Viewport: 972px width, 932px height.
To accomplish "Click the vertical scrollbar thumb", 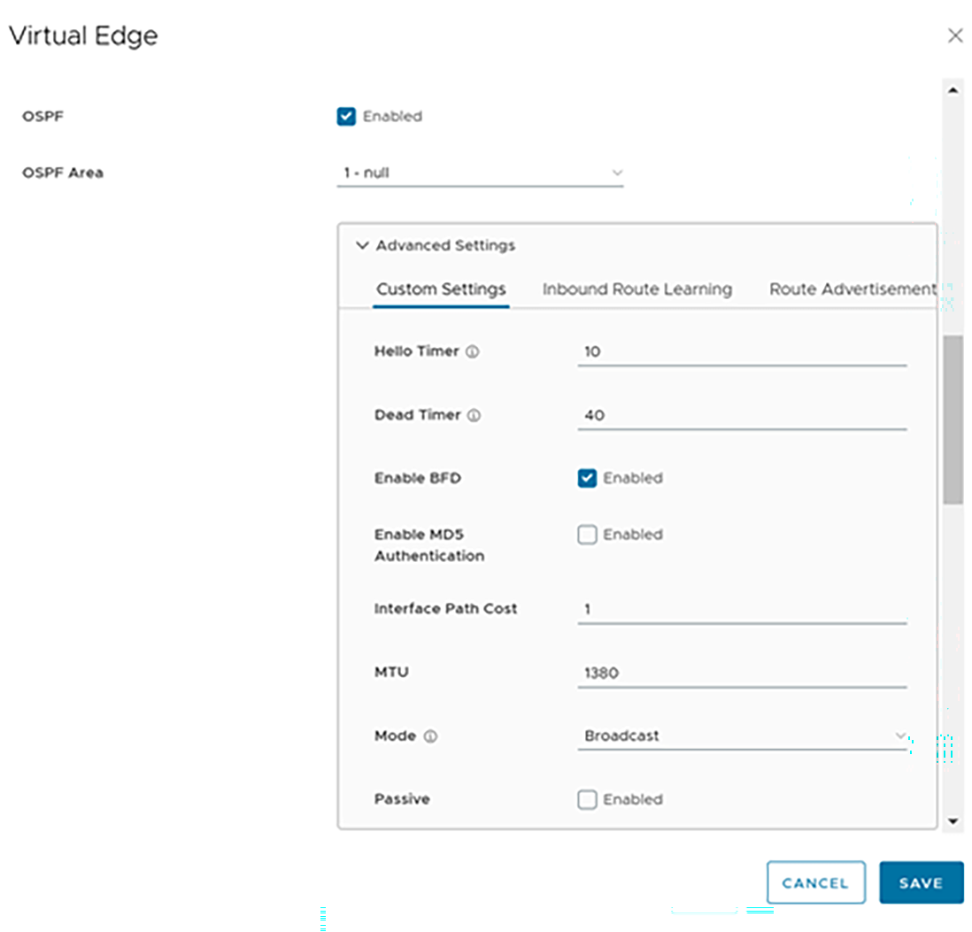I will (x=953, y=420).
